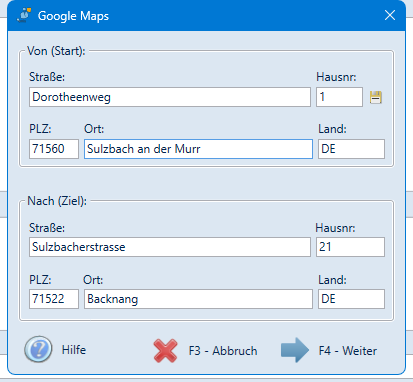
Task: Click the start Ort field Sulzbach an der Murr
Action: [x=198, y=149]
